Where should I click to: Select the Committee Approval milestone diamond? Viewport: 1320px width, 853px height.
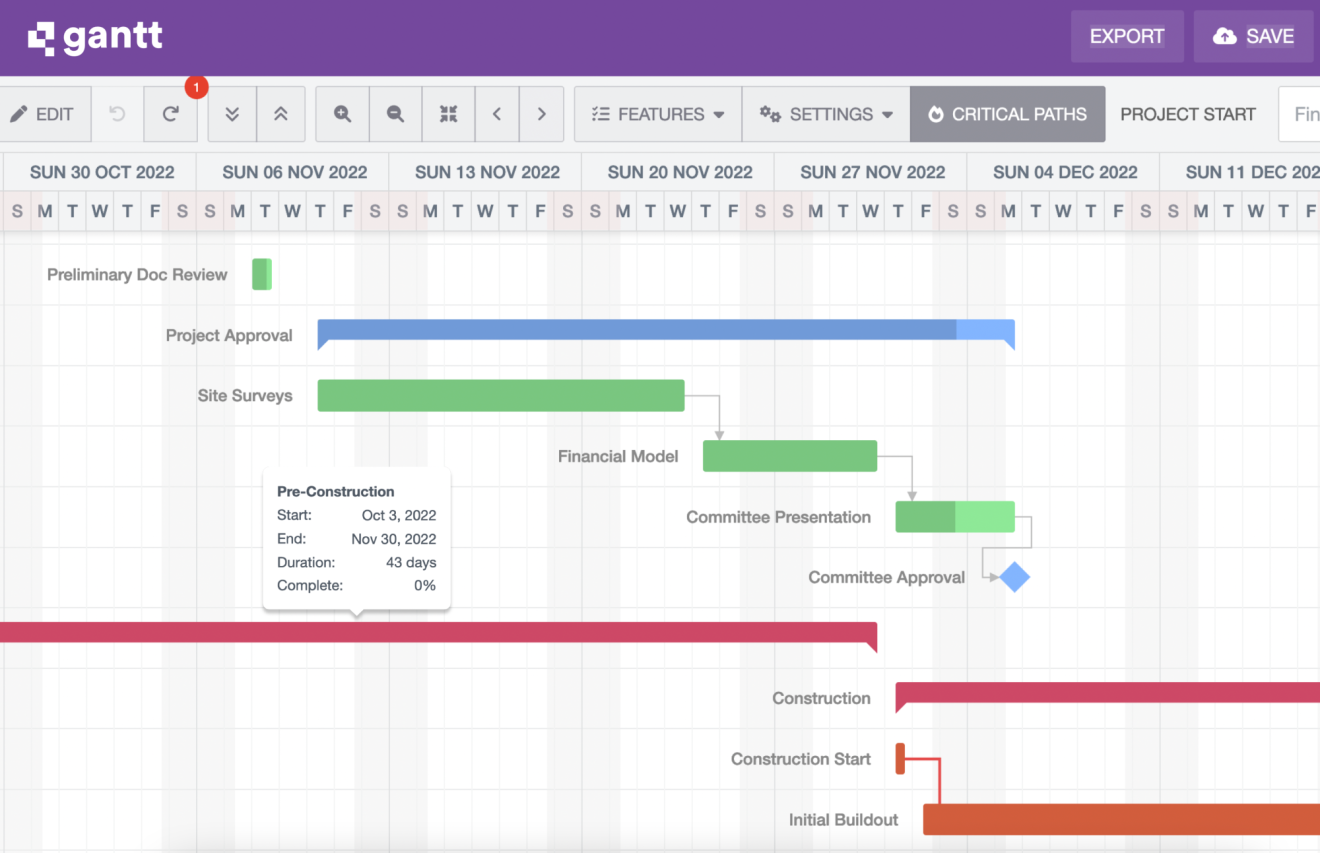click(1014, 577)
